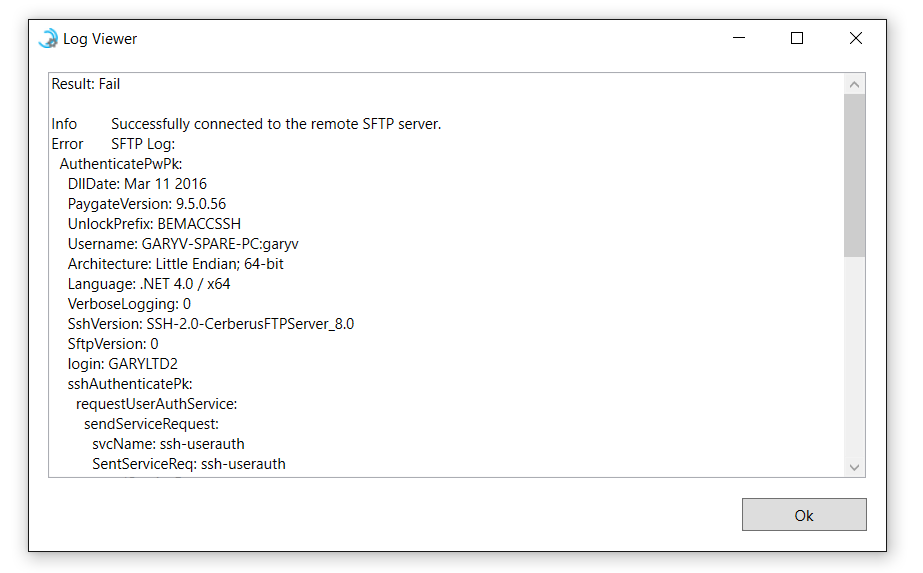
Task: Click the Log Viewer title text
Action: point(100,39)
